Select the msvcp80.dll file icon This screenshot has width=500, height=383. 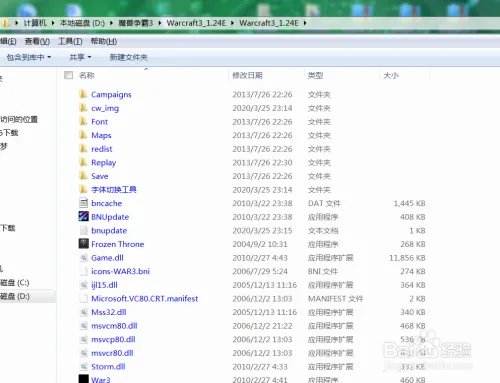click(x=83, y=339)
